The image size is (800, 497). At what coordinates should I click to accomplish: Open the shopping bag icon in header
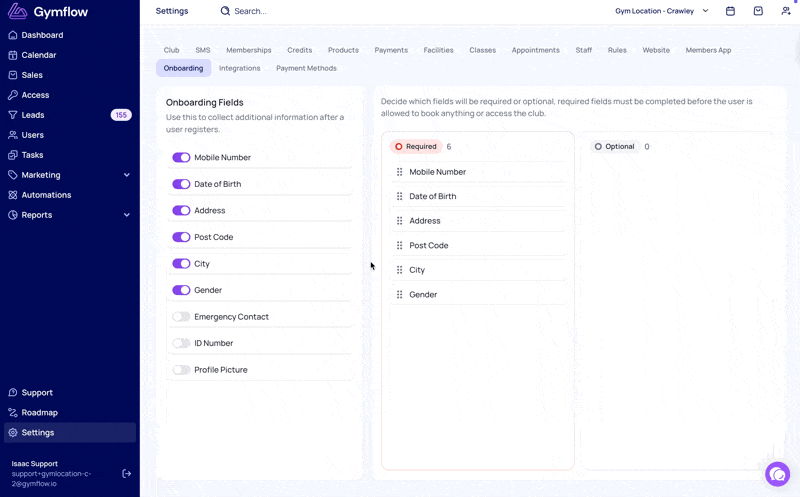[x=758, y=11]
